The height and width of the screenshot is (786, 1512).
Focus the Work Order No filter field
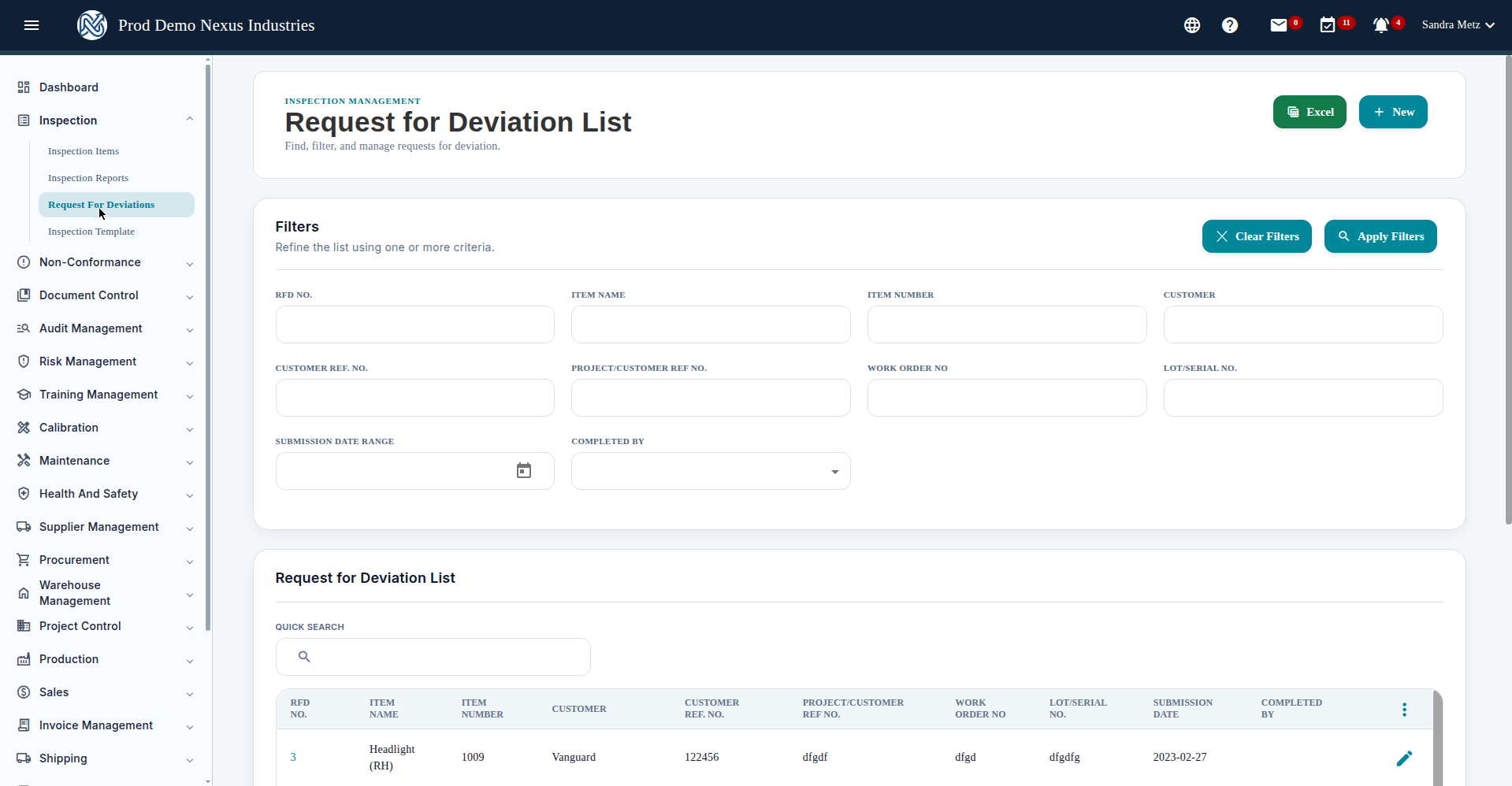tap(1007, 398)
